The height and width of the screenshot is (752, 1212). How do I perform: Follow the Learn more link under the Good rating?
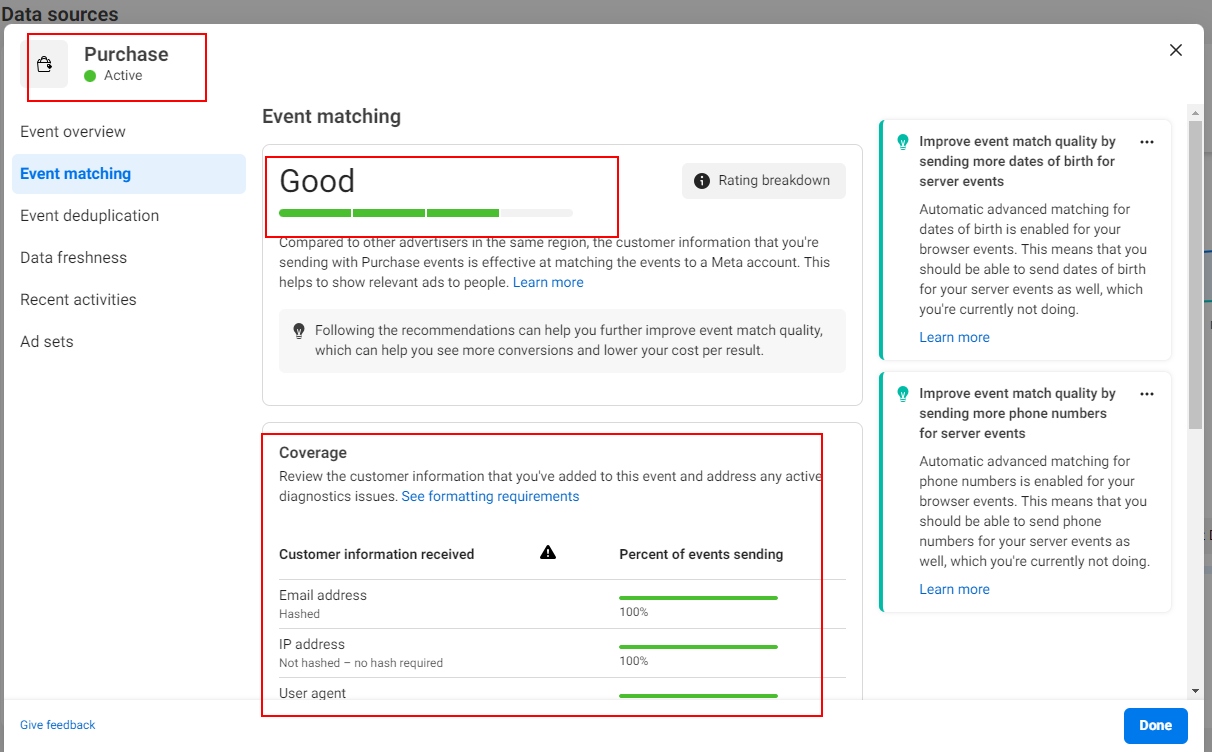click(548, 283)
